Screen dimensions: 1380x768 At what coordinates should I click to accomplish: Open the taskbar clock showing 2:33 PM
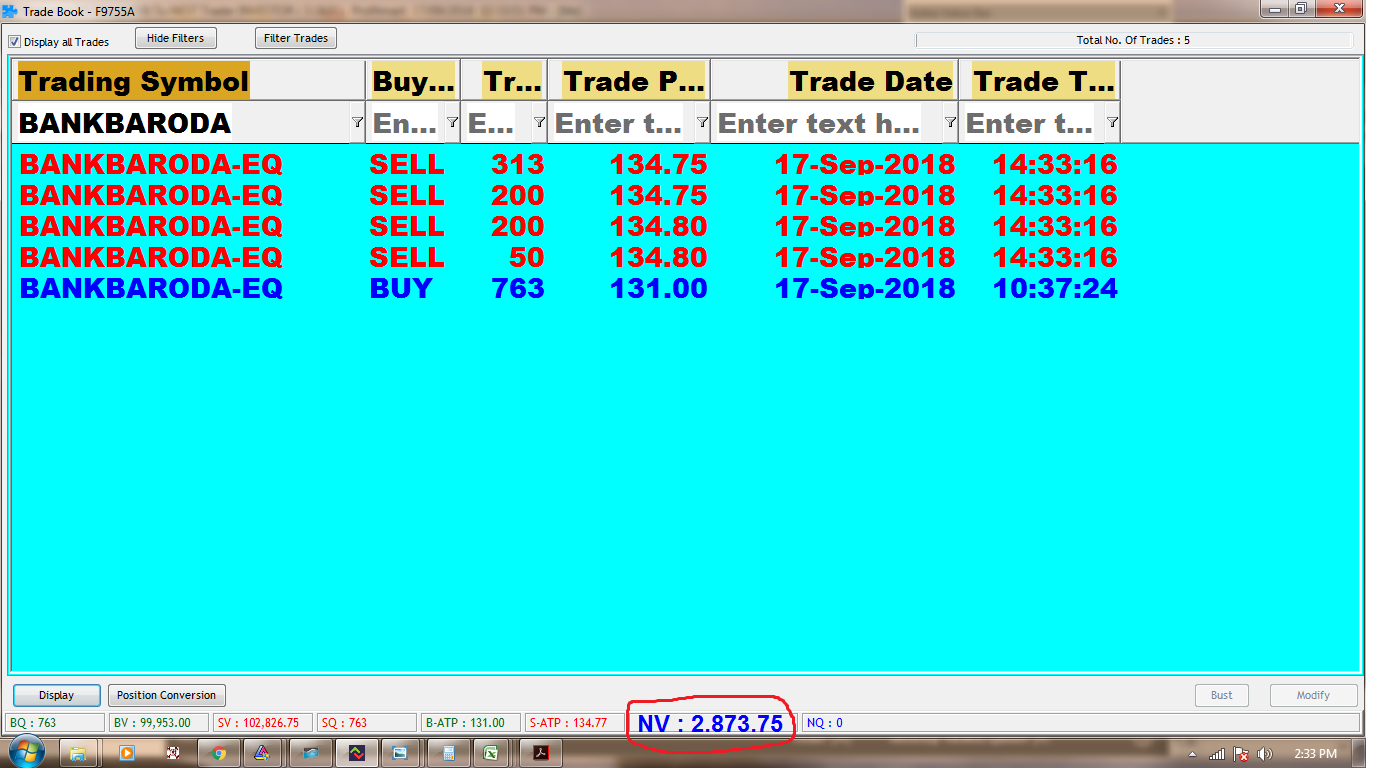(1315, 753)
